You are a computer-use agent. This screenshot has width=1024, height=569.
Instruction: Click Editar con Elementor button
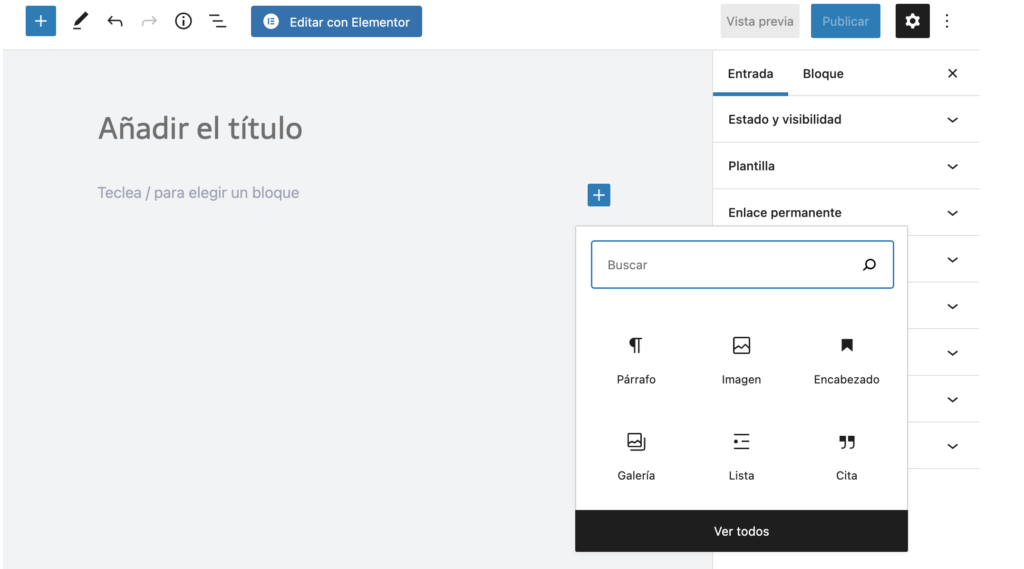click(336, 21)
